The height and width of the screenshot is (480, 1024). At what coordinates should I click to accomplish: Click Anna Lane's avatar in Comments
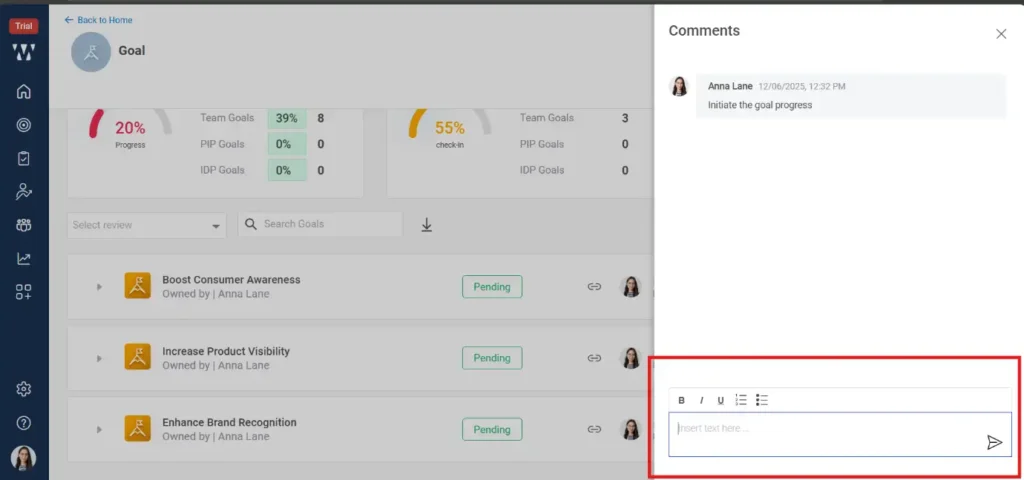point(679,86)
